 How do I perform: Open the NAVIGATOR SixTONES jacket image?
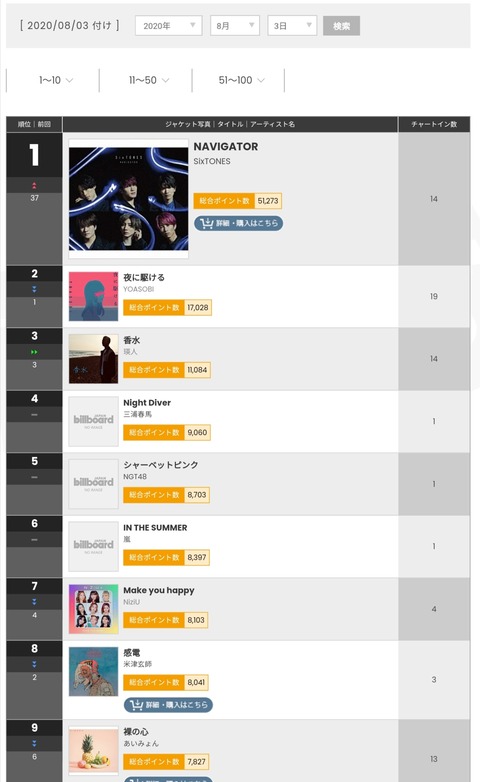tap(129, 198)
